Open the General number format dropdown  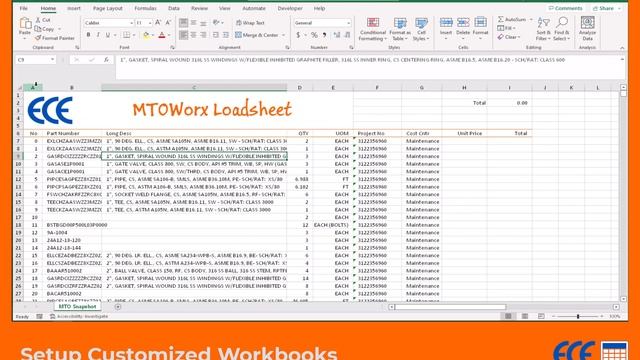tap(348, 23)
